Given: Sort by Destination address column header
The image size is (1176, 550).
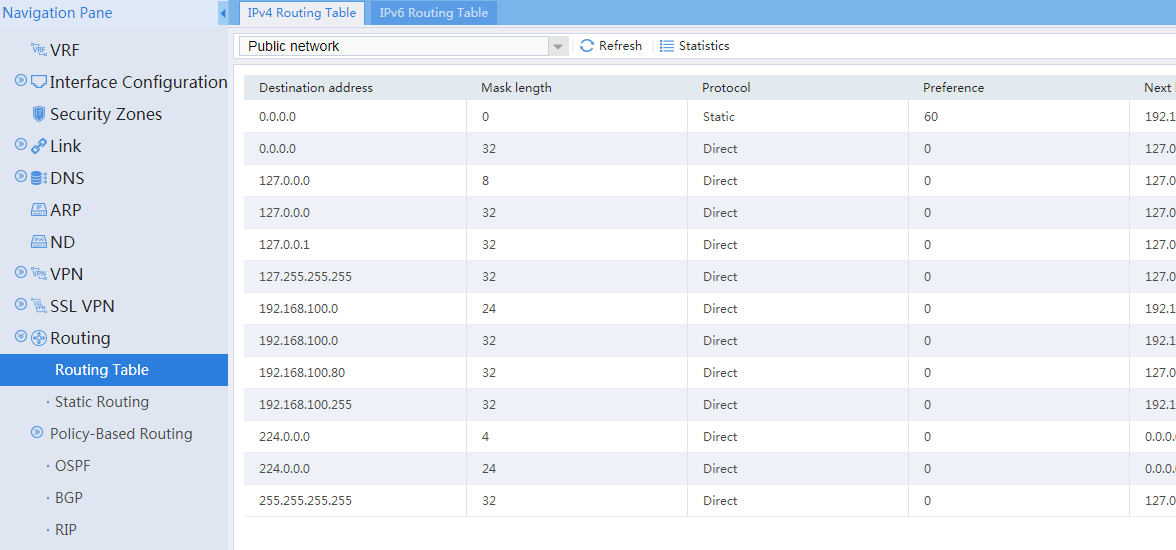Looking at the screenshot, I should (316, 88).
